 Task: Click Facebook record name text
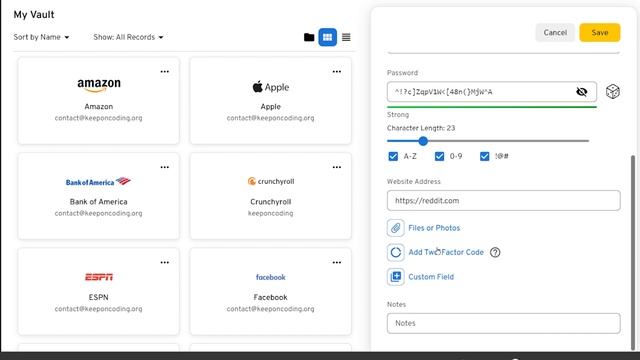tap(271, 297)
